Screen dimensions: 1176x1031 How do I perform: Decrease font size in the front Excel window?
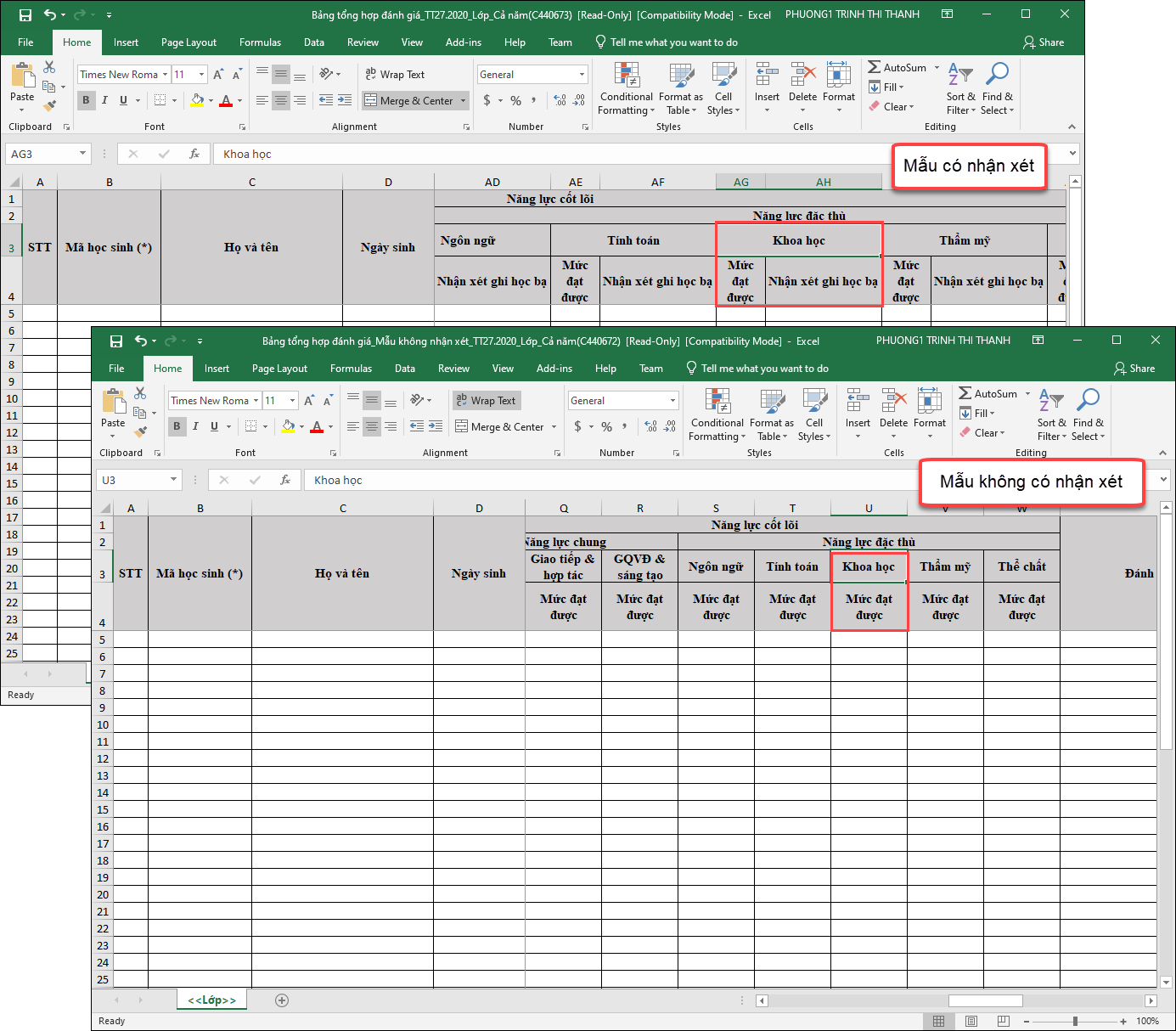[x=328, y=401]
